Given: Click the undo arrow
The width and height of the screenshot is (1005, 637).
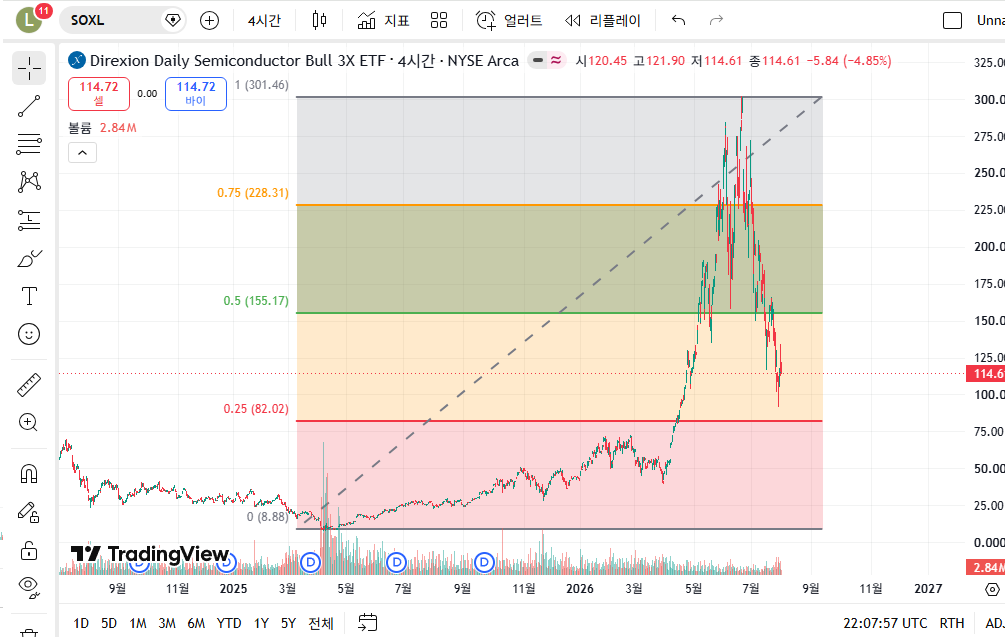Looking at the screenshot, I should [x=678, y=21].
